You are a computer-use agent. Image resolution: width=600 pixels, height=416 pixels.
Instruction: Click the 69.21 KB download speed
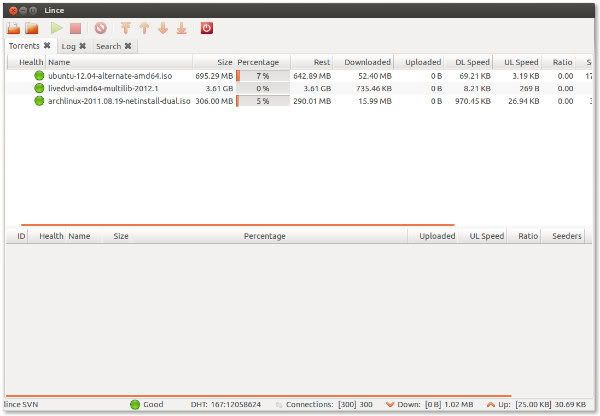475,76
